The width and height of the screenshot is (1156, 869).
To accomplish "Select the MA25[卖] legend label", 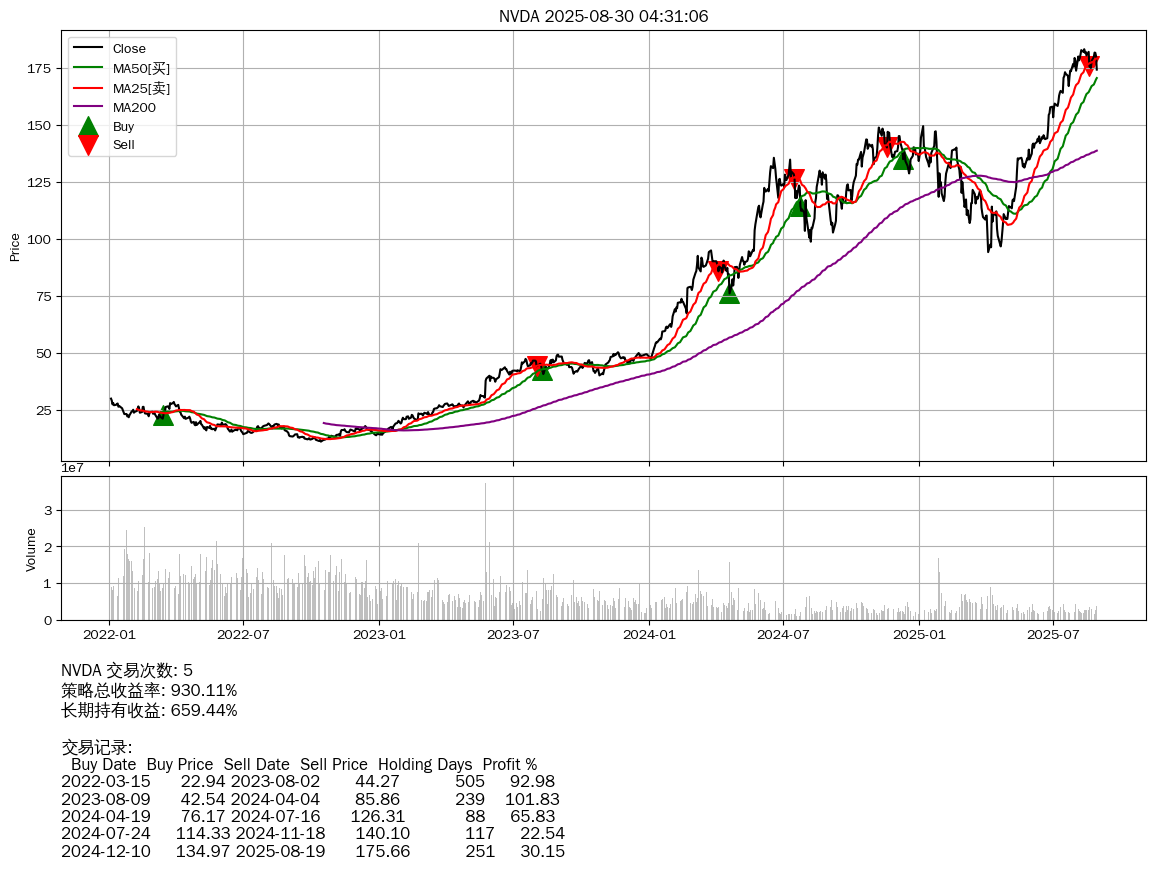I will pyautogui.click(x=141, y=88).
